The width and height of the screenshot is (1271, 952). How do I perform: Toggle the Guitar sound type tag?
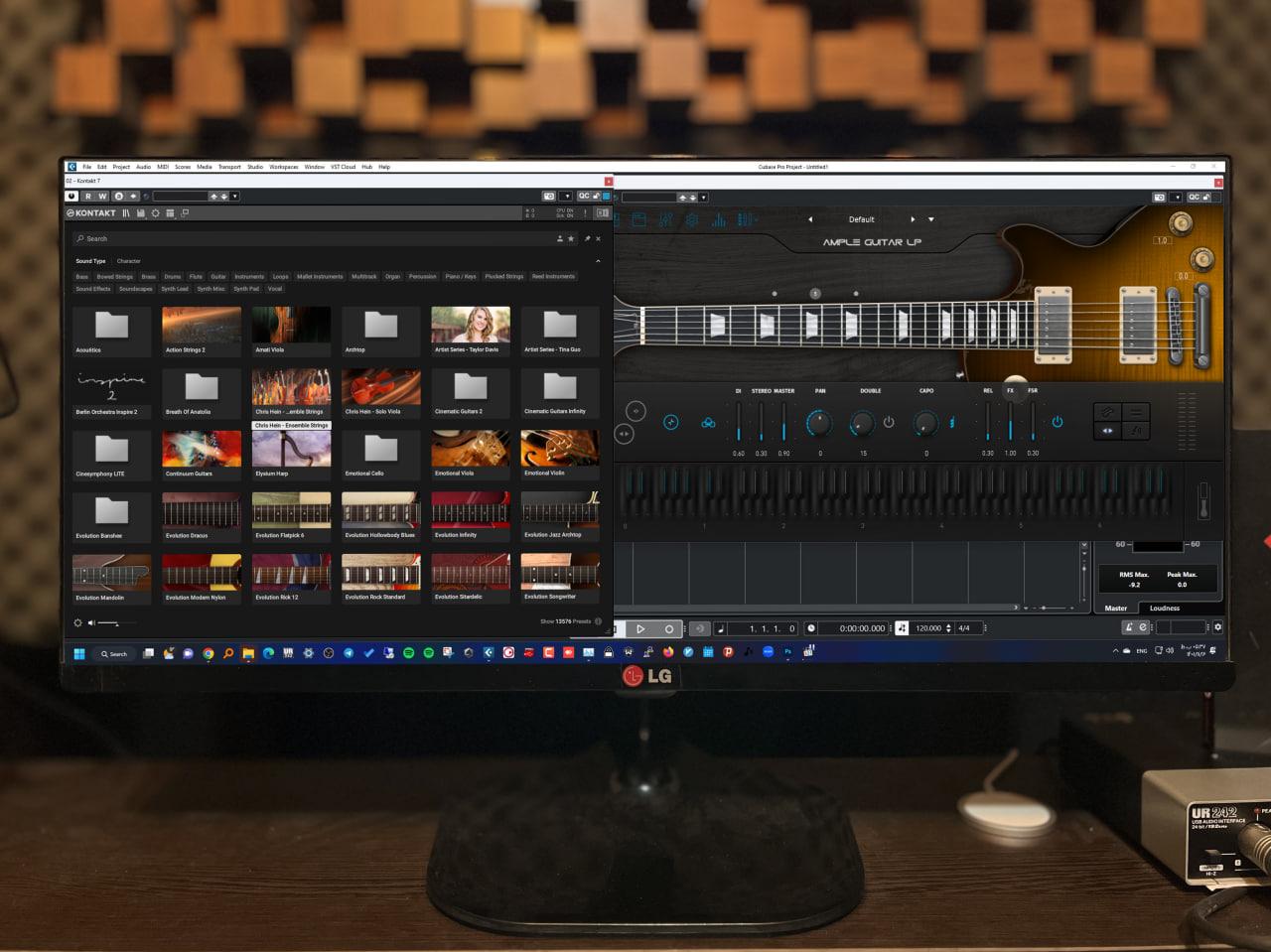point(218,277)
